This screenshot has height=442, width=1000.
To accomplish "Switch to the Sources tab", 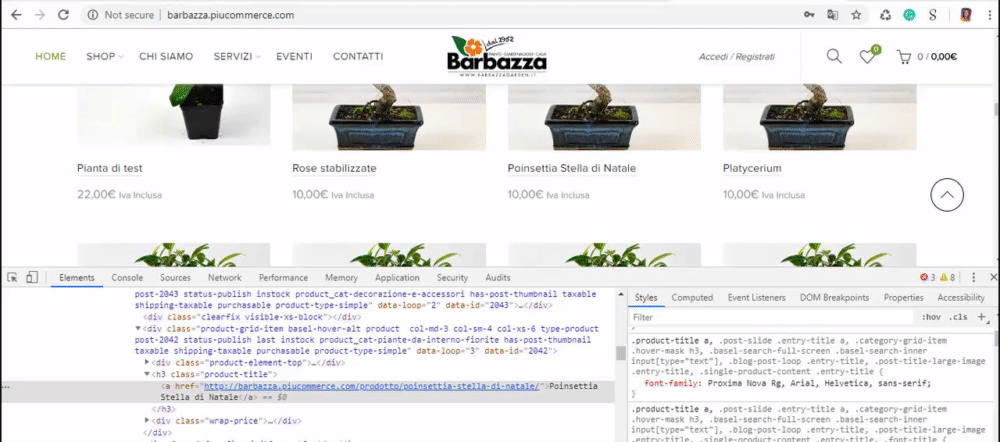I will 175,277.
